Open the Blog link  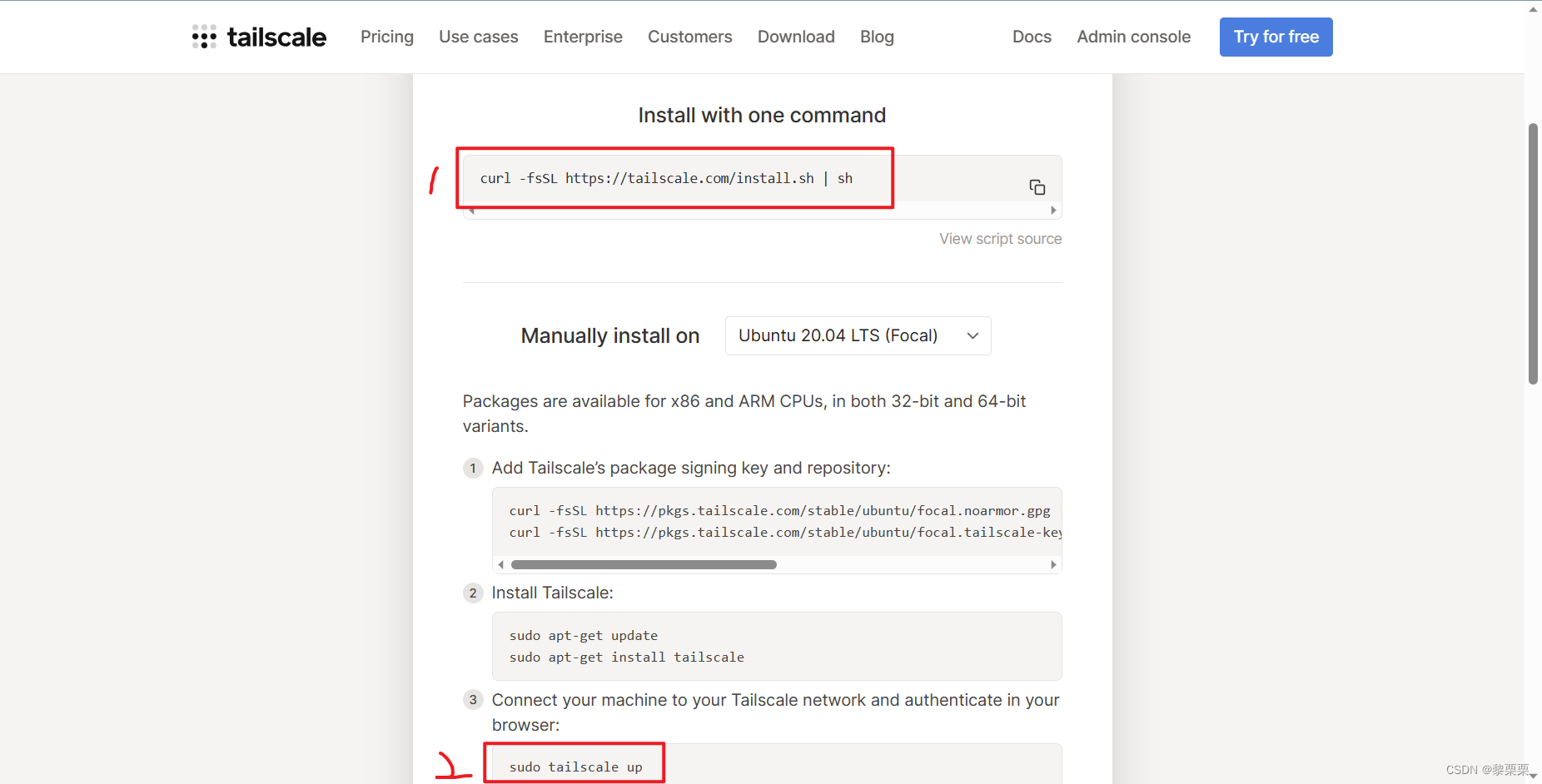tap(877, 37)
